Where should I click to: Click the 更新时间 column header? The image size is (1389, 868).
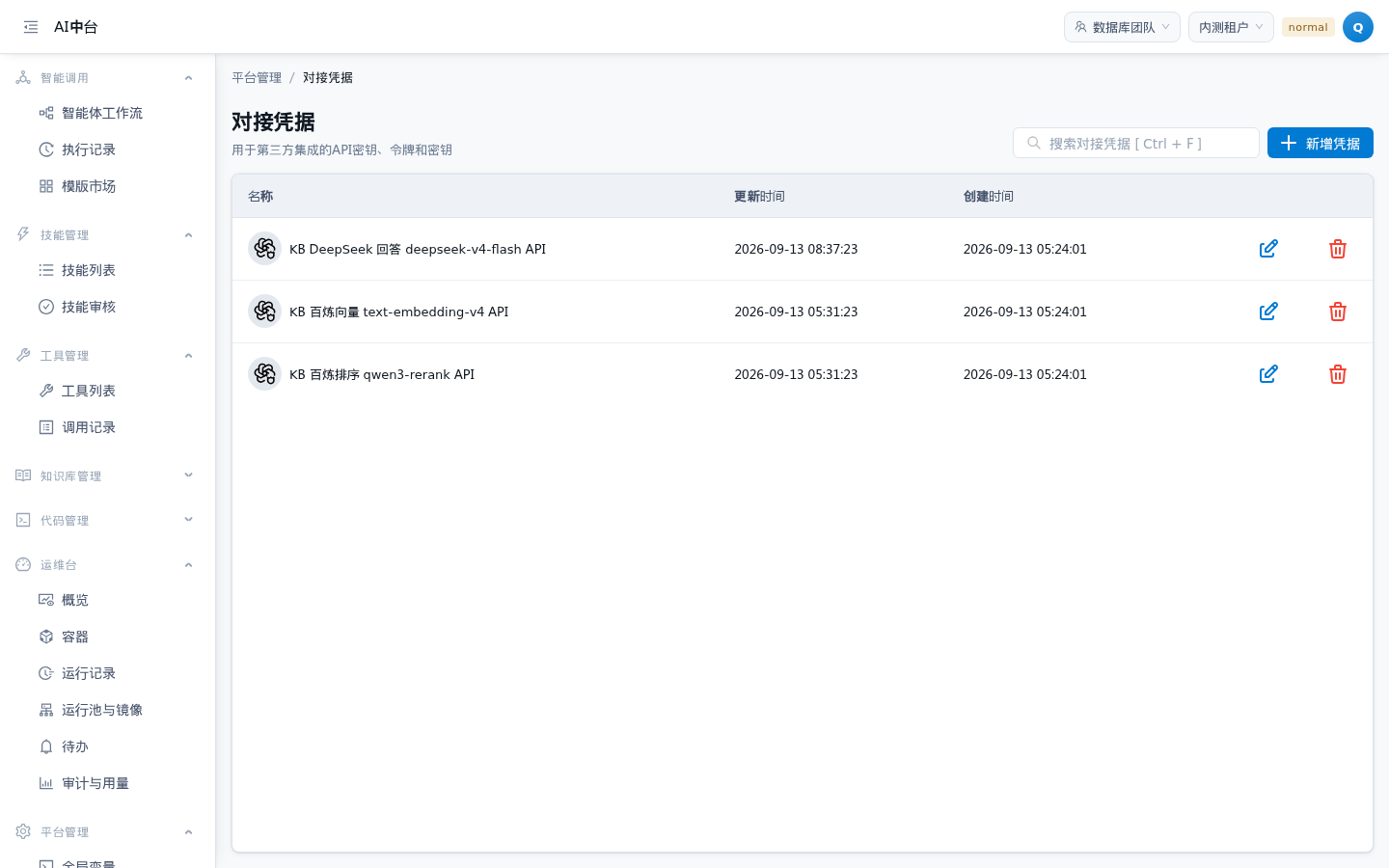click(759, 197)
